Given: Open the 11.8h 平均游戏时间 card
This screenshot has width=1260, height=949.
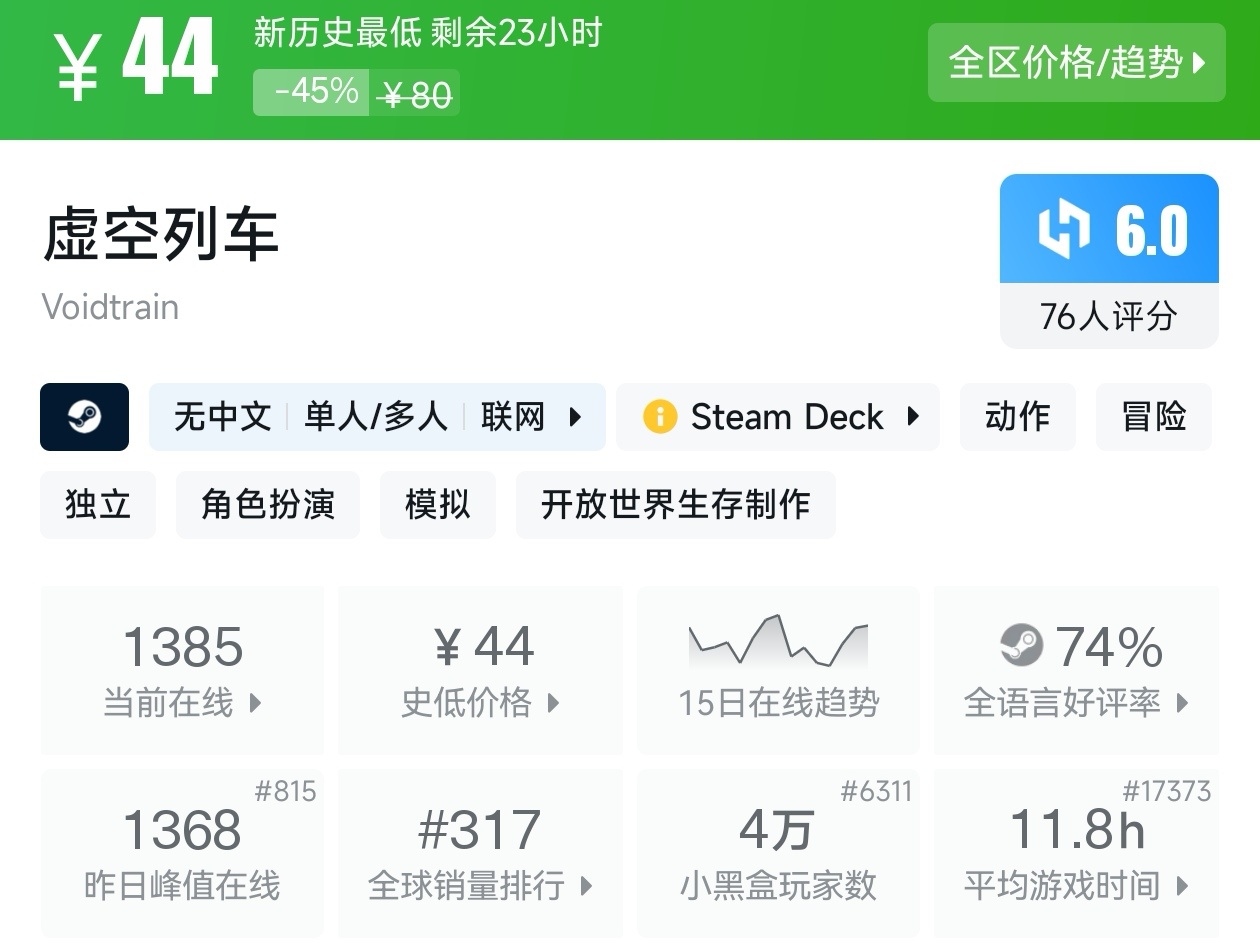Looking at the screenshot, I should (x=1076, y=853).
